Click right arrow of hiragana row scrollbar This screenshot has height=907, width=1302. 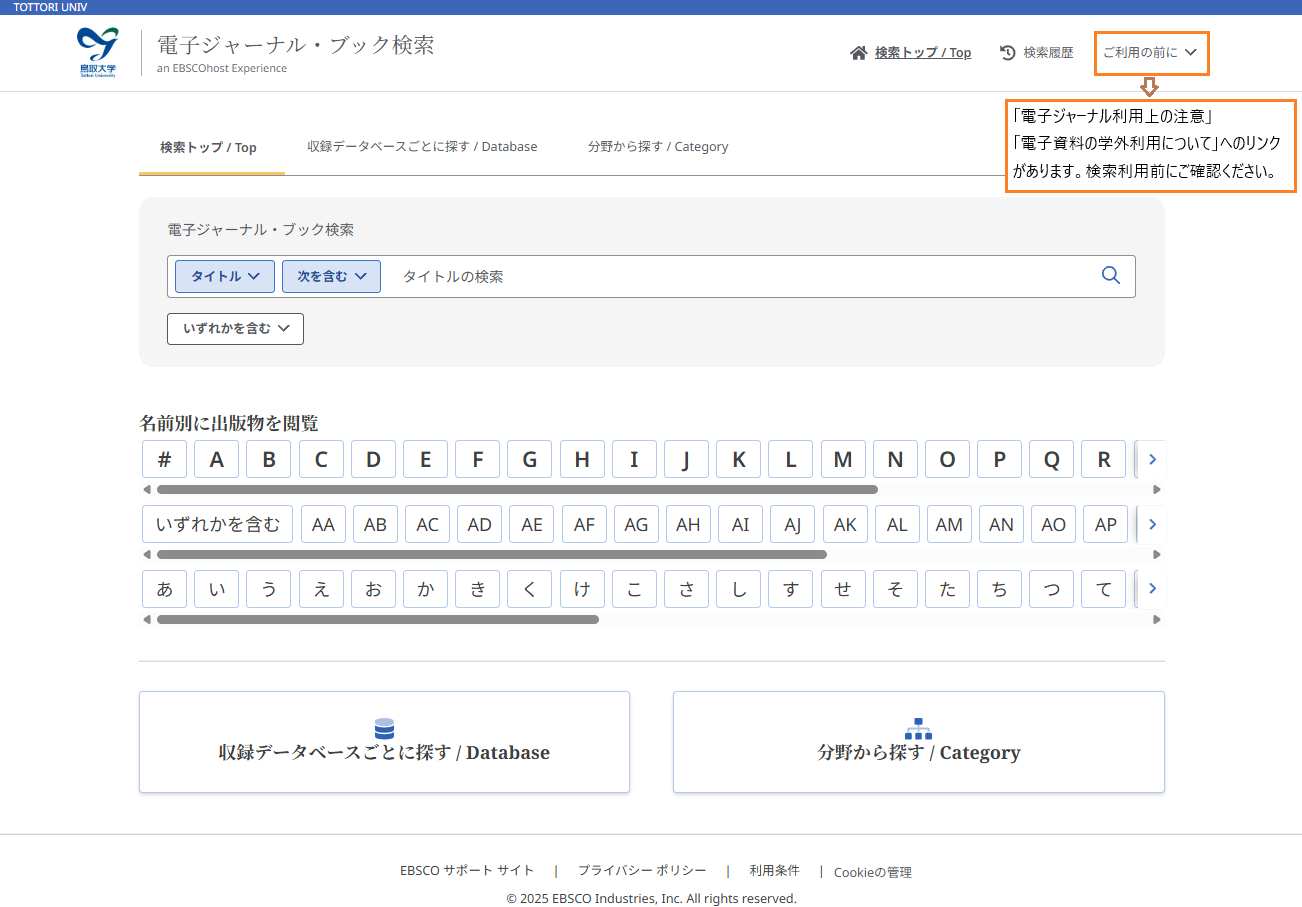pos(1157,619)
